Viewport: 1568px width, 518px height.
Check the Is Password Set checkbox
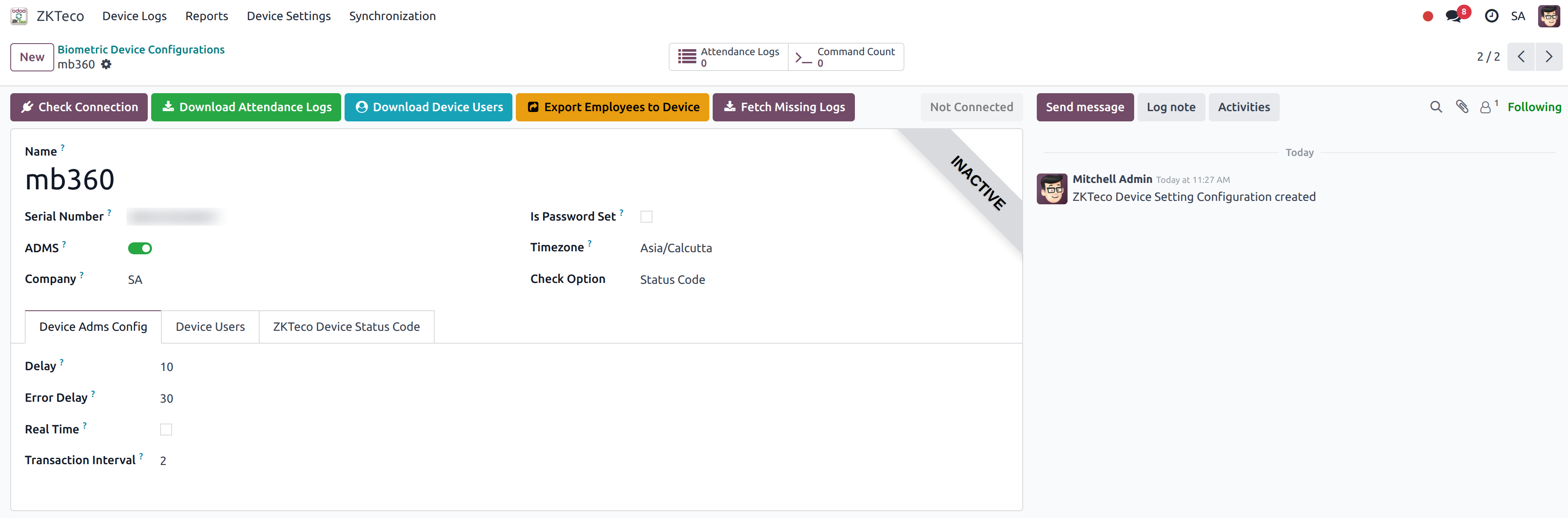point(647,217)
